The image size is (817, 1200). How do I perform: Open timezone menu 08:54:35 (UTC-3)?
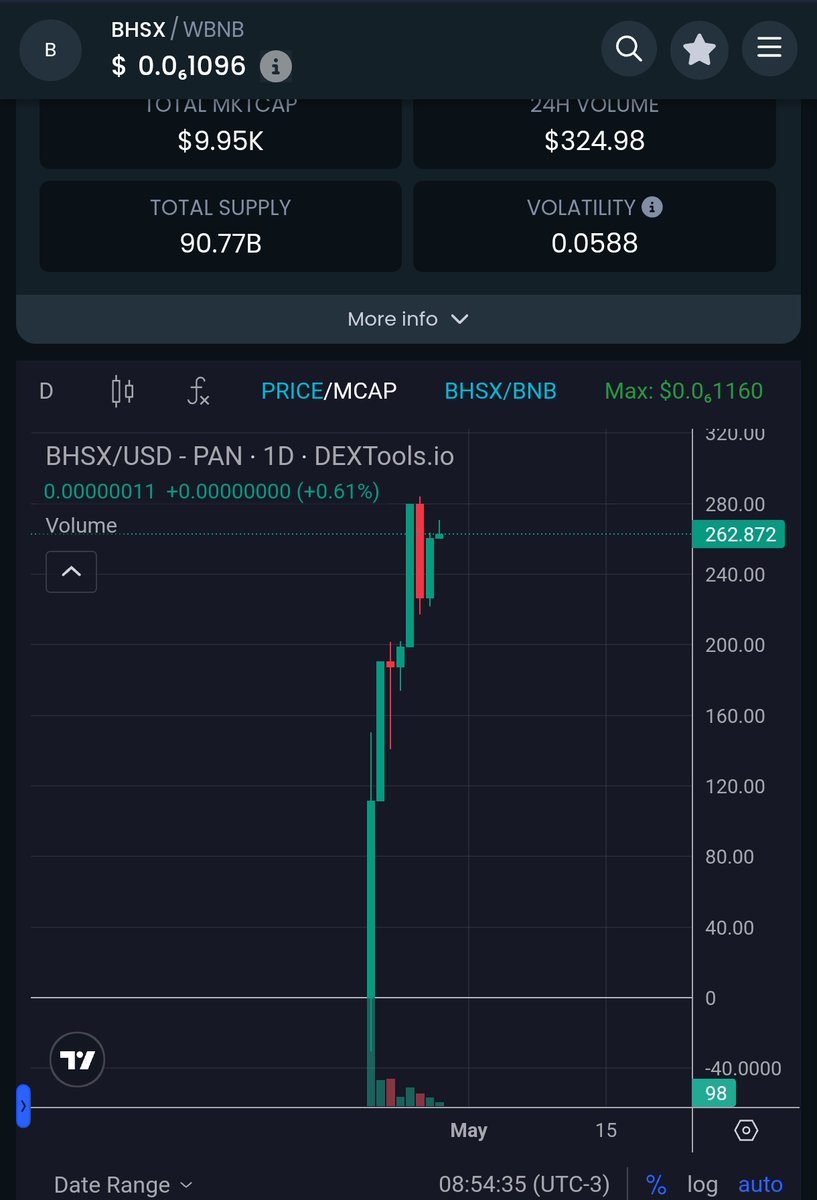tap(524, 1185)
